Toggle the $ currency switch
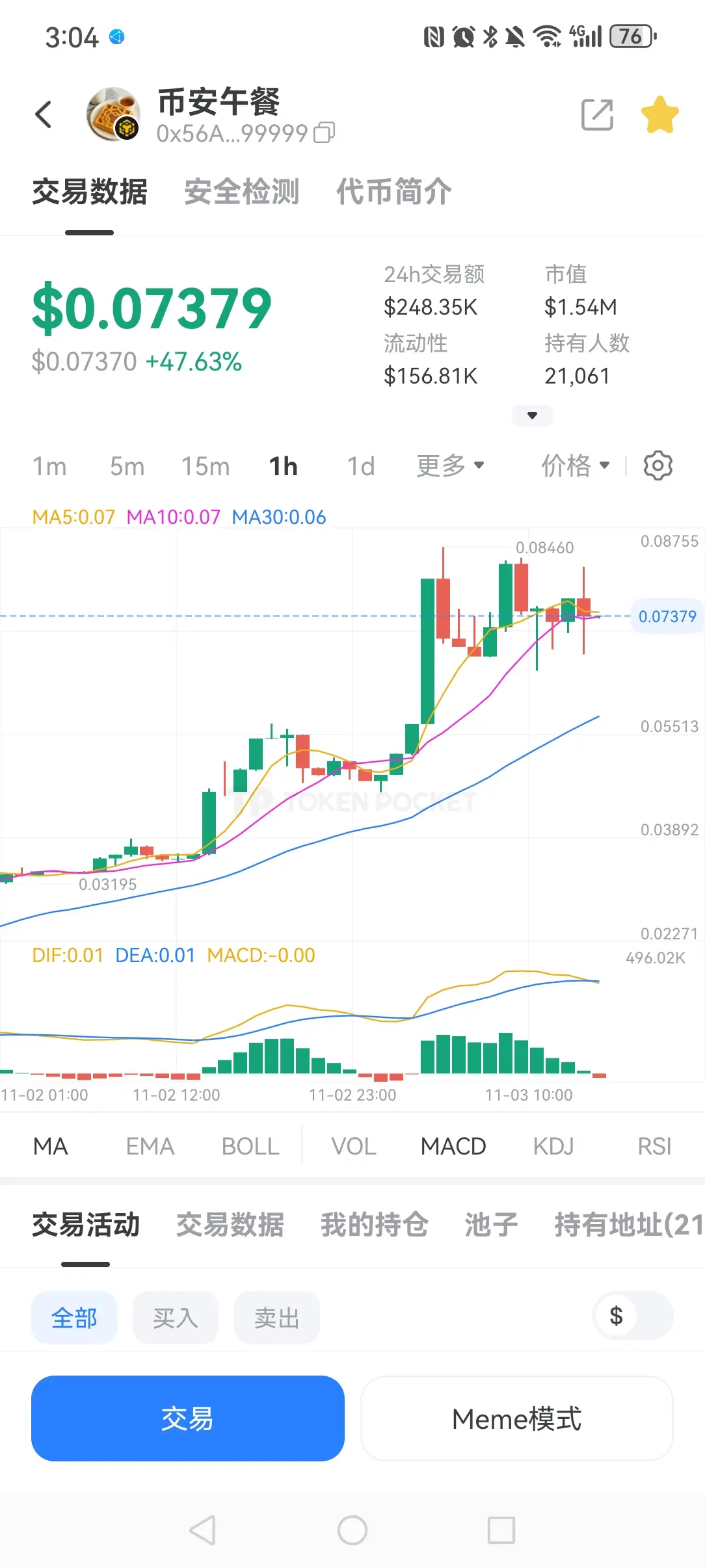The image size is (705, 1568). 633,1316
